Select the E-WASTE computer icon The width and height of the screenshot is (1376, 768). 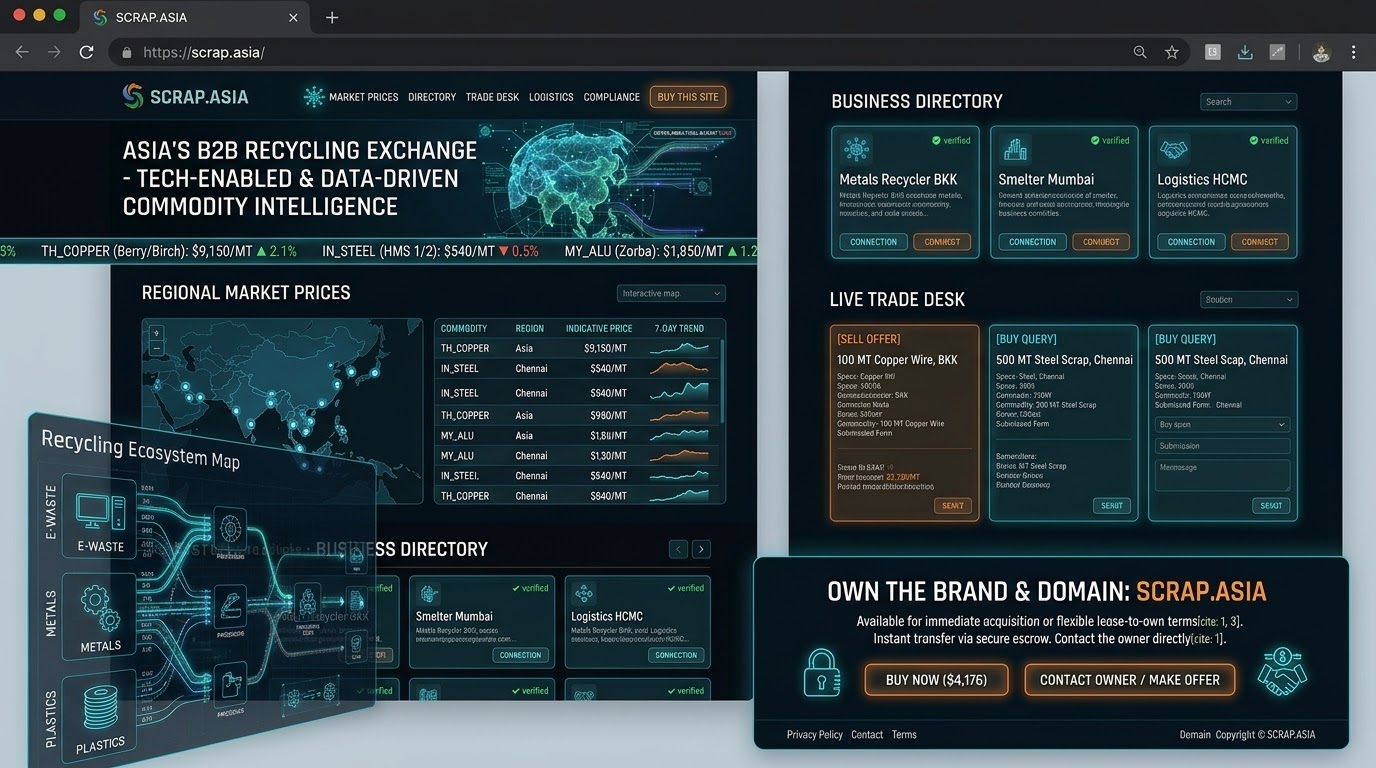[x=100, y=511]
